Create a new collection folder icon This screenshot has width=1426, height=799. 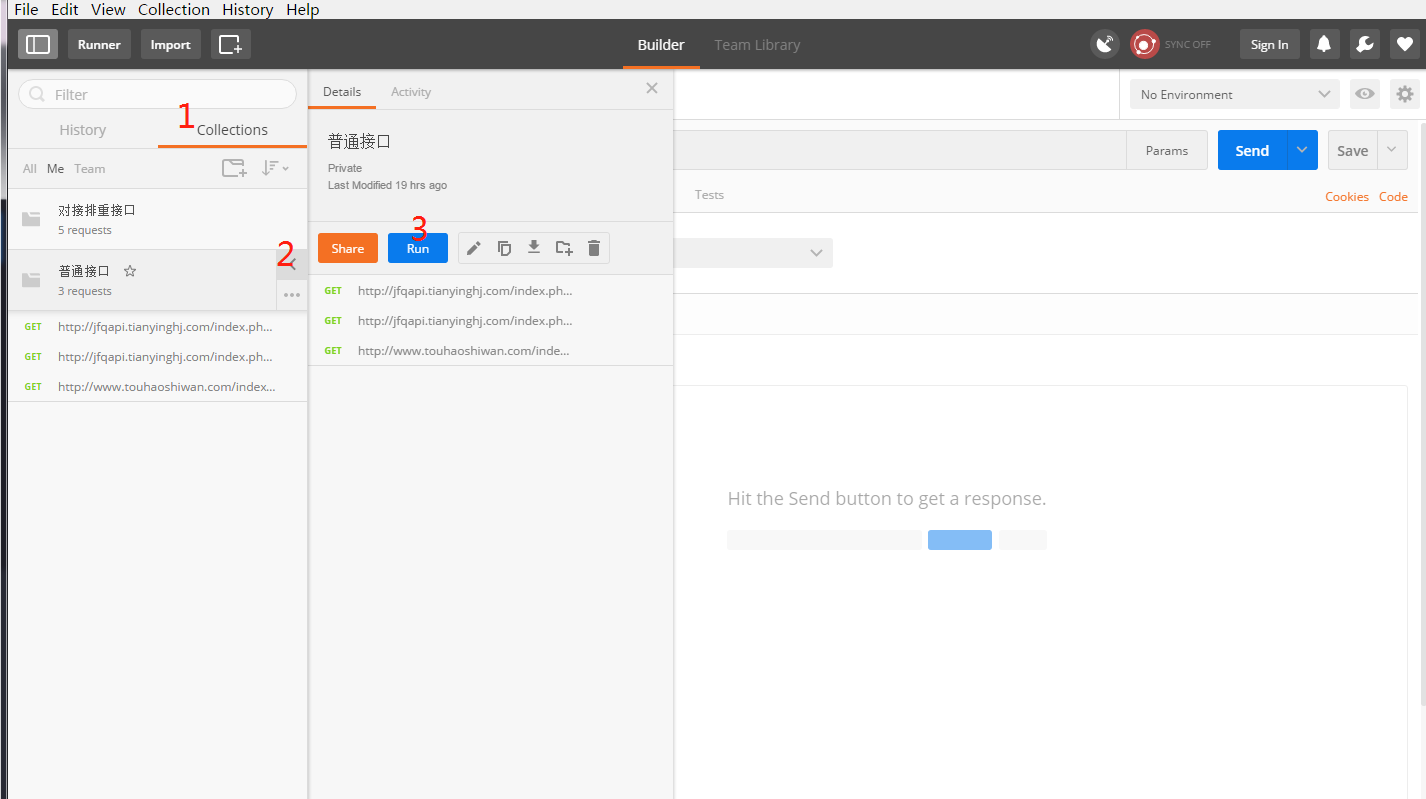tap(234, 168)
